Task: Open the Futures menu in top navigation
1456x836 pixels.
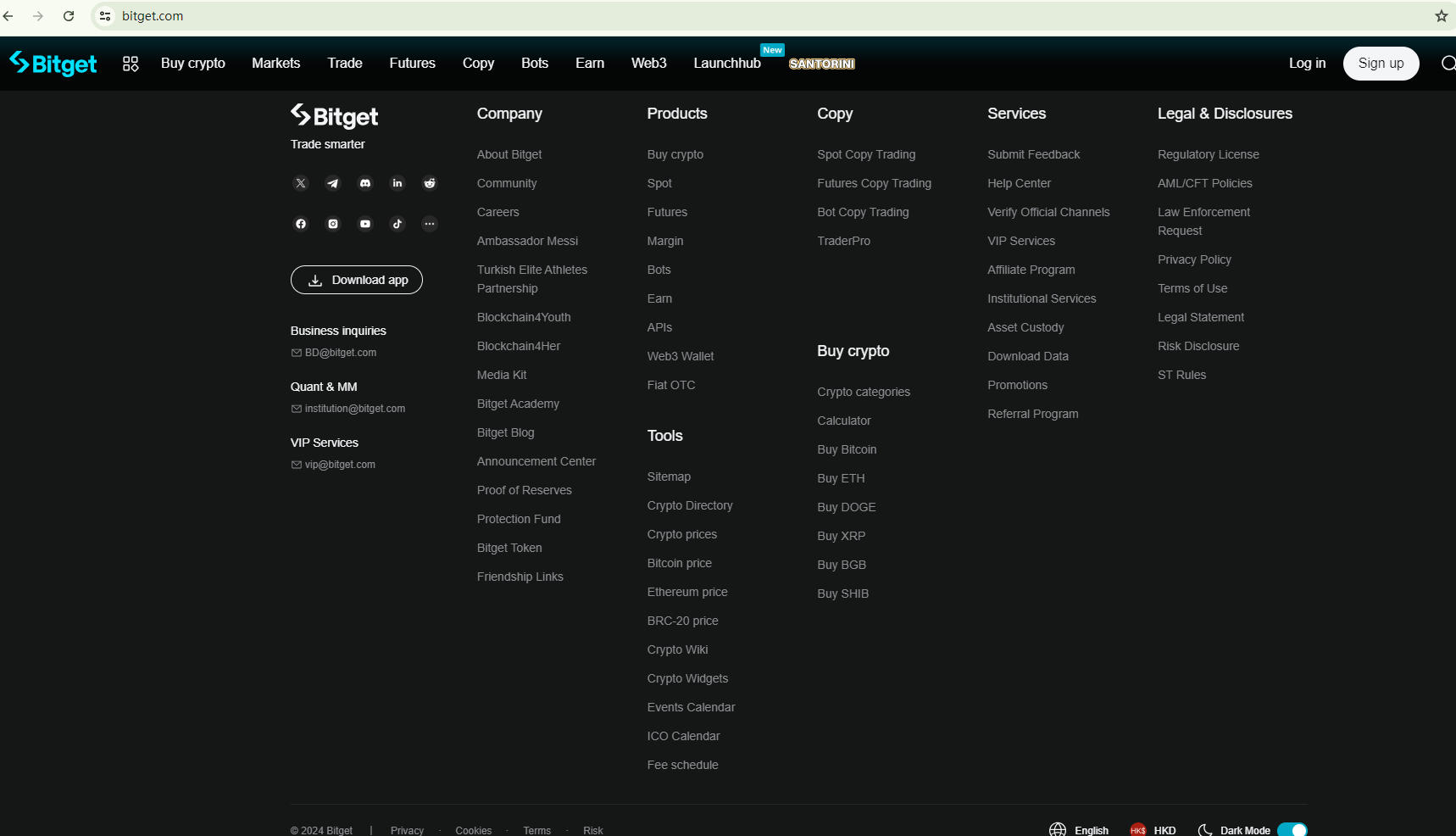Action: click(412, 64)
